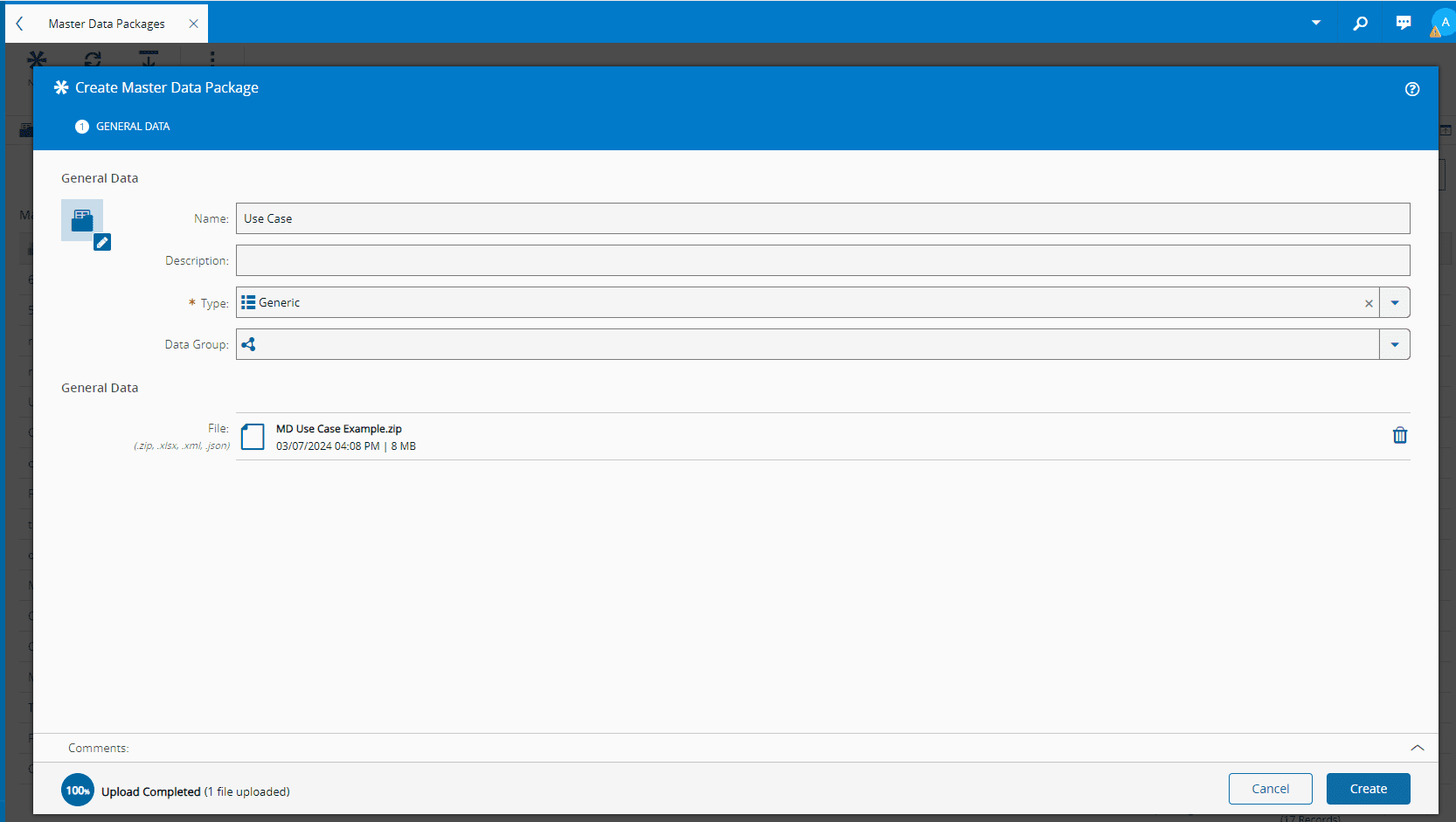
Task: Select the GENERAL DATA wizard step
Action: click(122, 127)
